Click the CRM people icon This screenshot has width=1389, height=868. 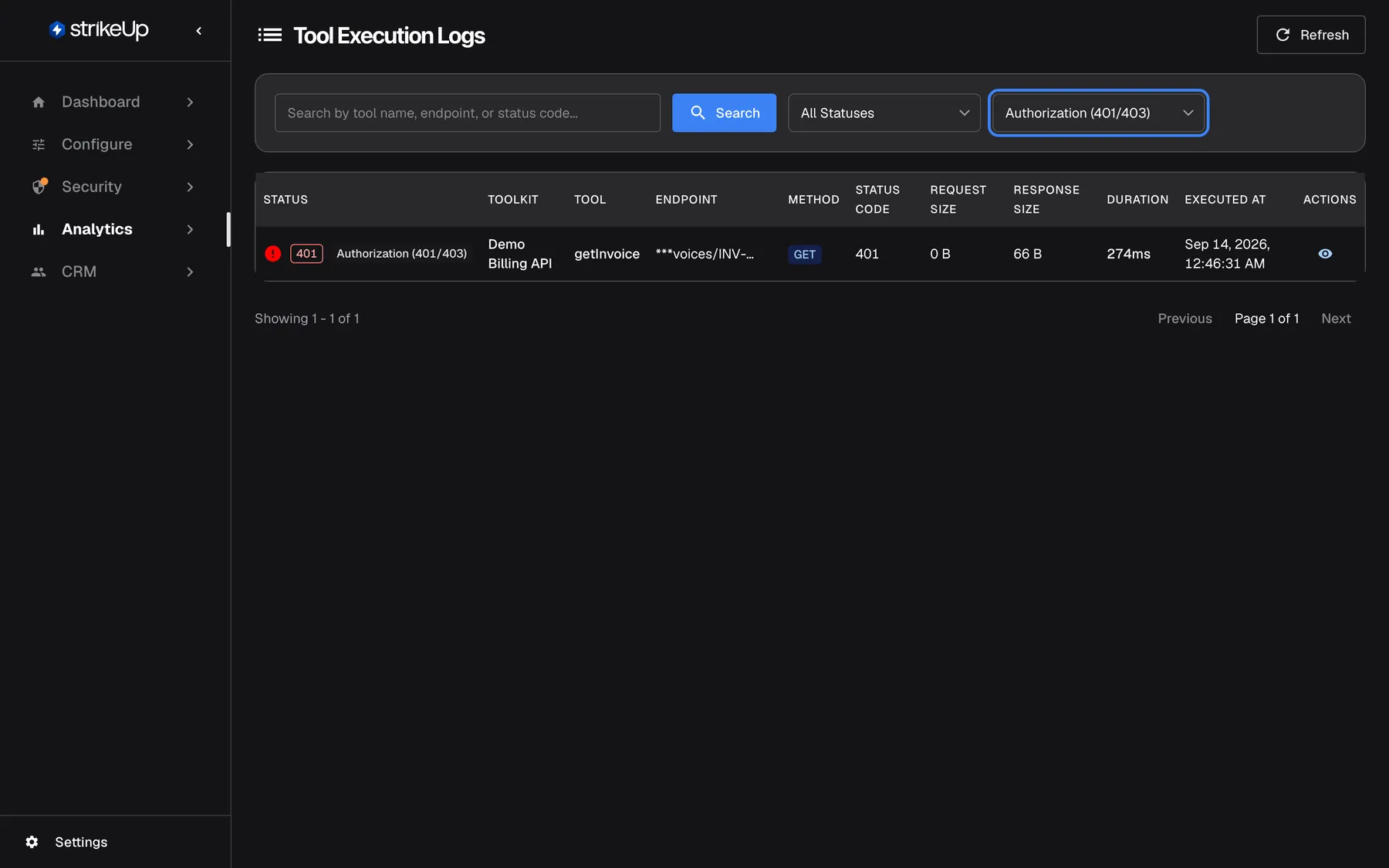coord(39,272)
